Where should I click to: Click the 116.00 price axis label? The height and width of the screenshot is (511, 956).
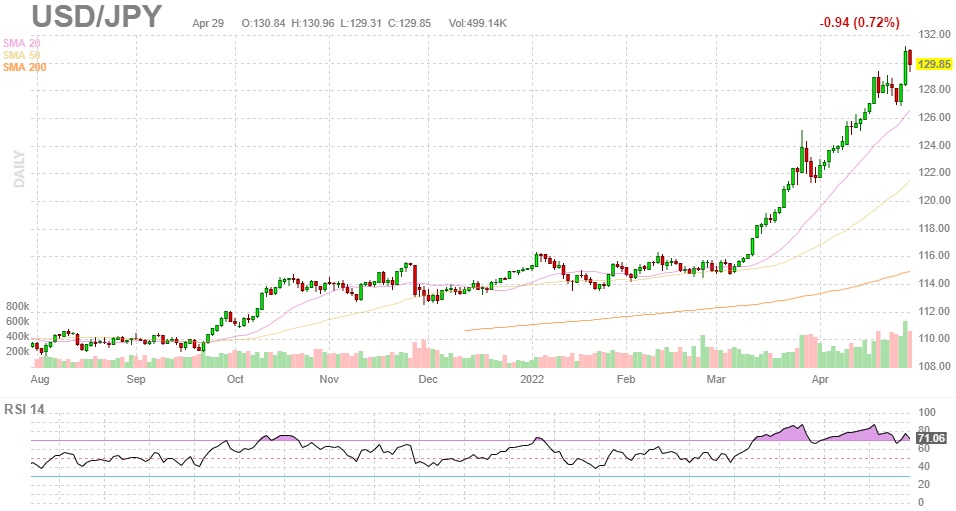click(936, 255)
